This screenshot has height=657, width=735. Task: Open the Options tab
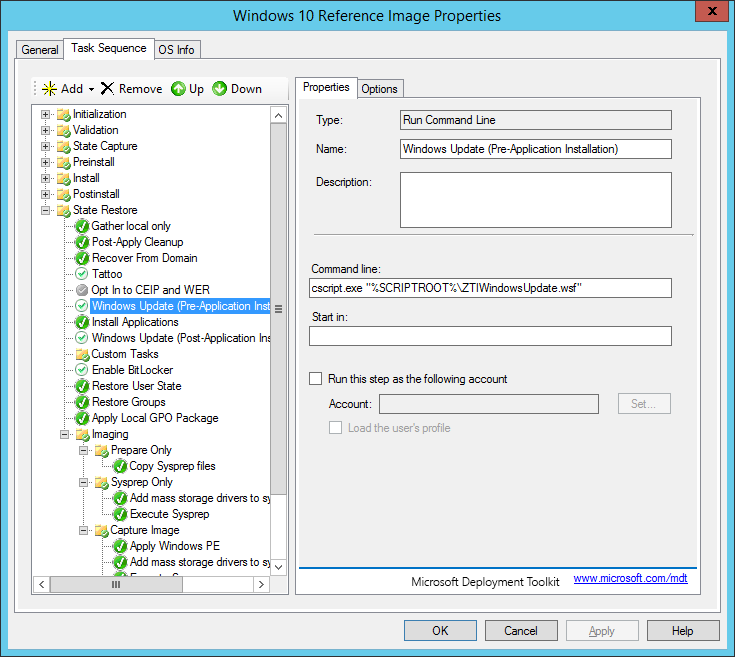click(379, 89)
